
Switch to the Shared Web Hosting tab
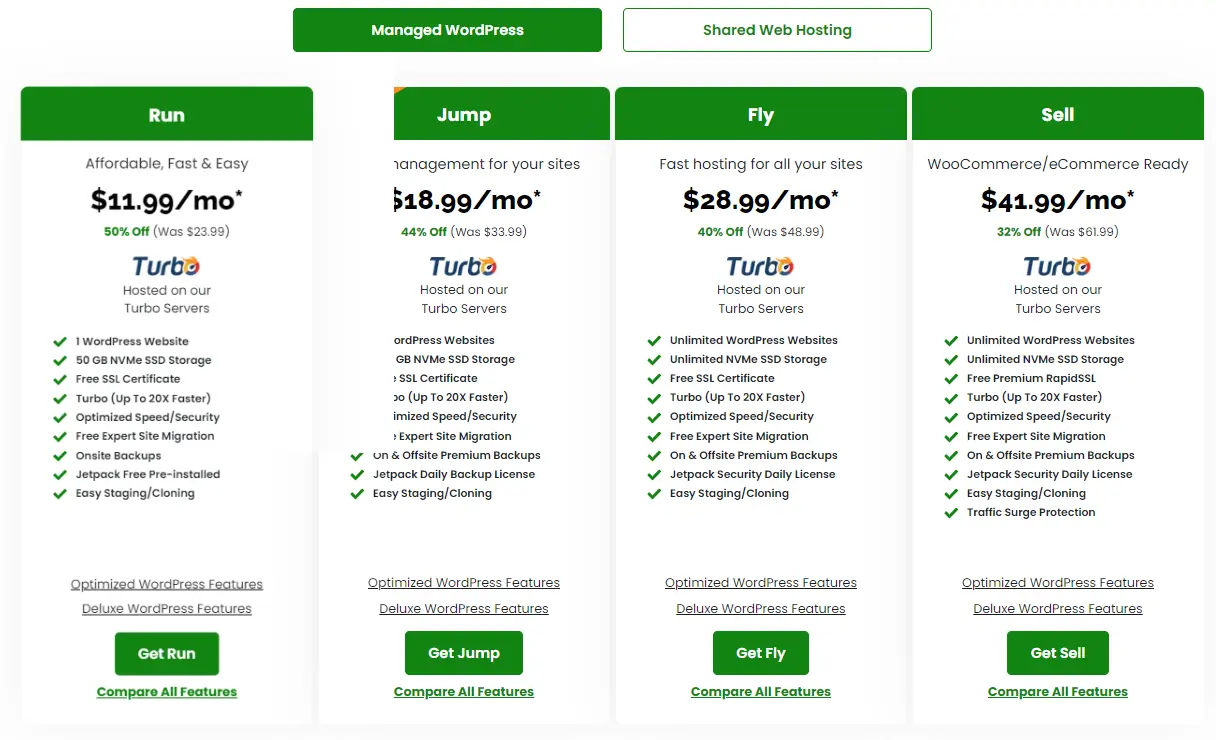[777, 30]
